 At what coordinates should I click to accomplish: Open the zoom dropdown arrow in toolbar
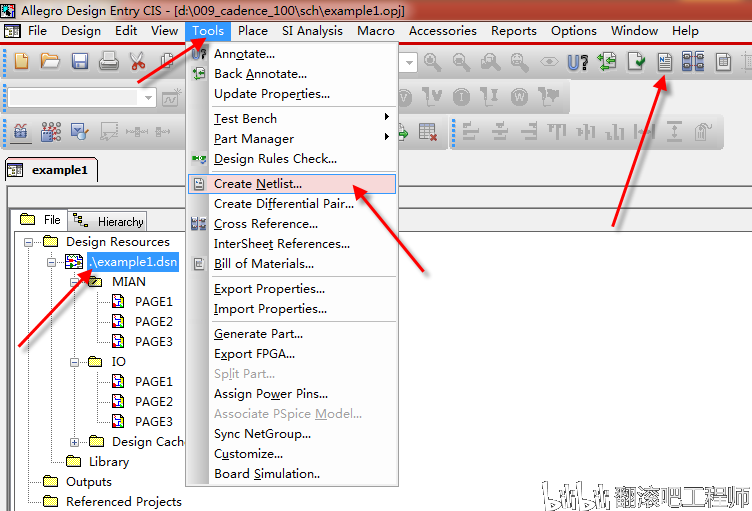click(409, 62)
